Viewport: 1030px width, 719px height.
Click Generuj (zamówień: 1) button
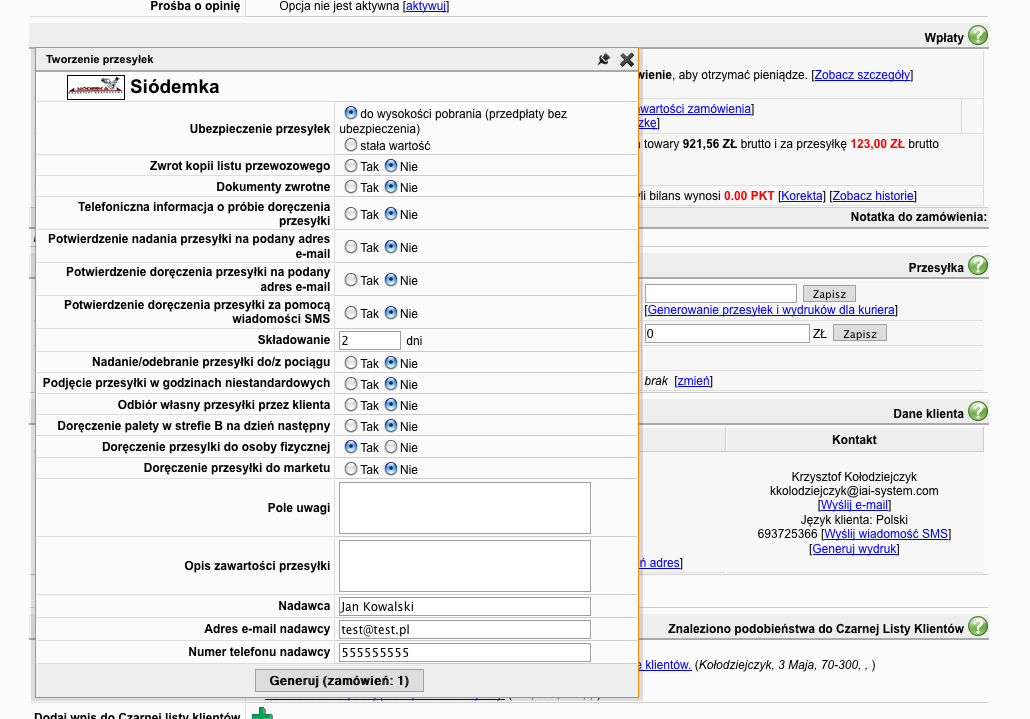(x=339, y=680)
